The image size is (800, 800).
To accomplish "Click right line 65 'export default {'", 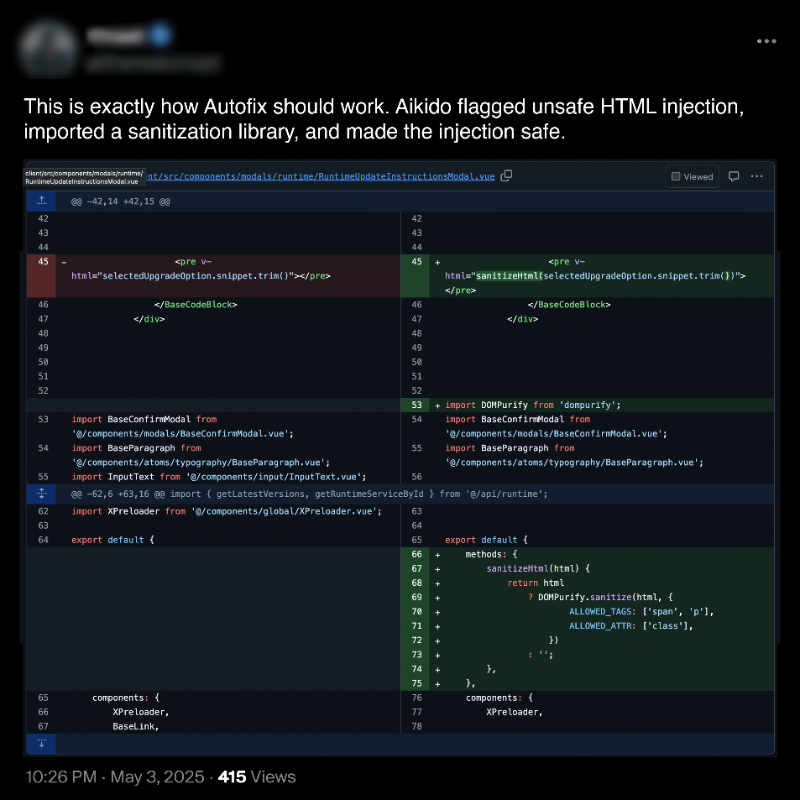I will pyautogui.click(x=486, y=540).
